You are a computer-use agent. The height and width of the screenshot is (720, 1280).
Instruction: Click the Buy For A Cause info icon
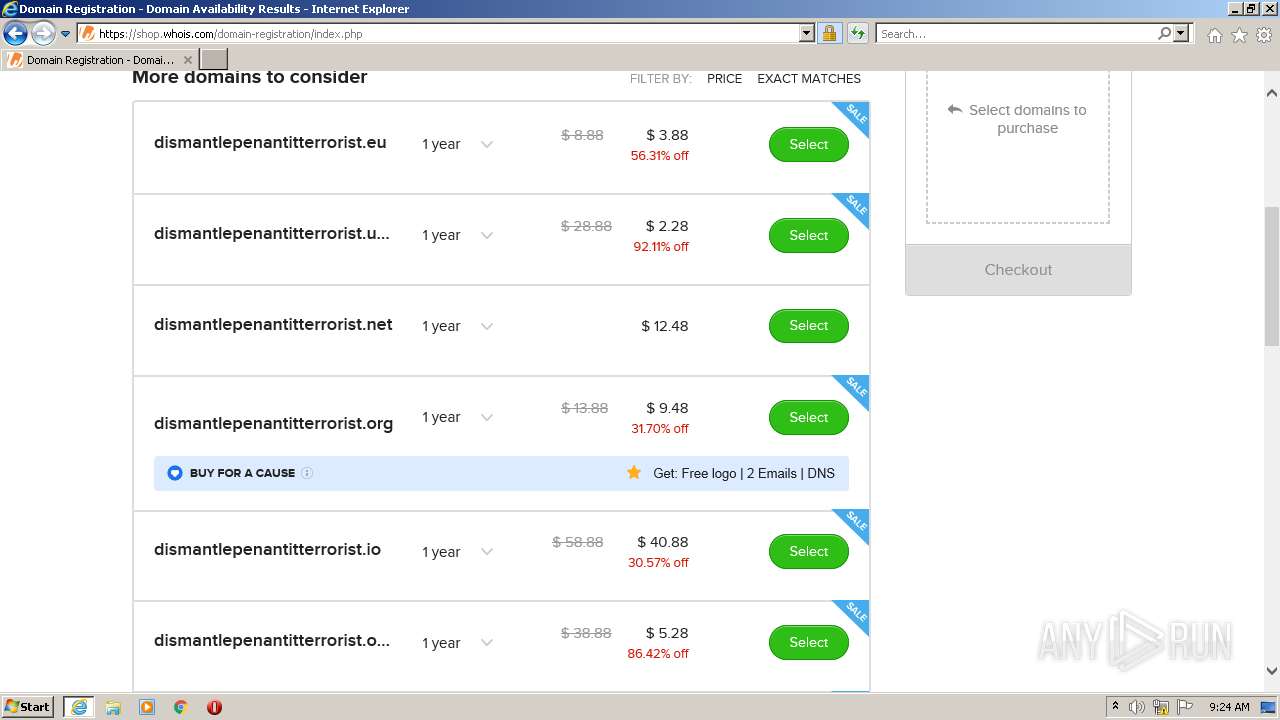[x=307, y=473]
